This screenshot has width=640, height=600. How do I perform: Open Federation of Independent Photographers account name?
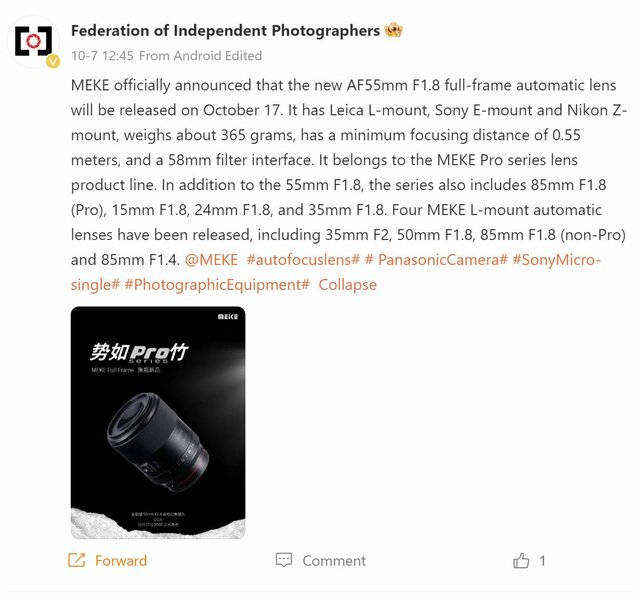(x=225, y=31)
